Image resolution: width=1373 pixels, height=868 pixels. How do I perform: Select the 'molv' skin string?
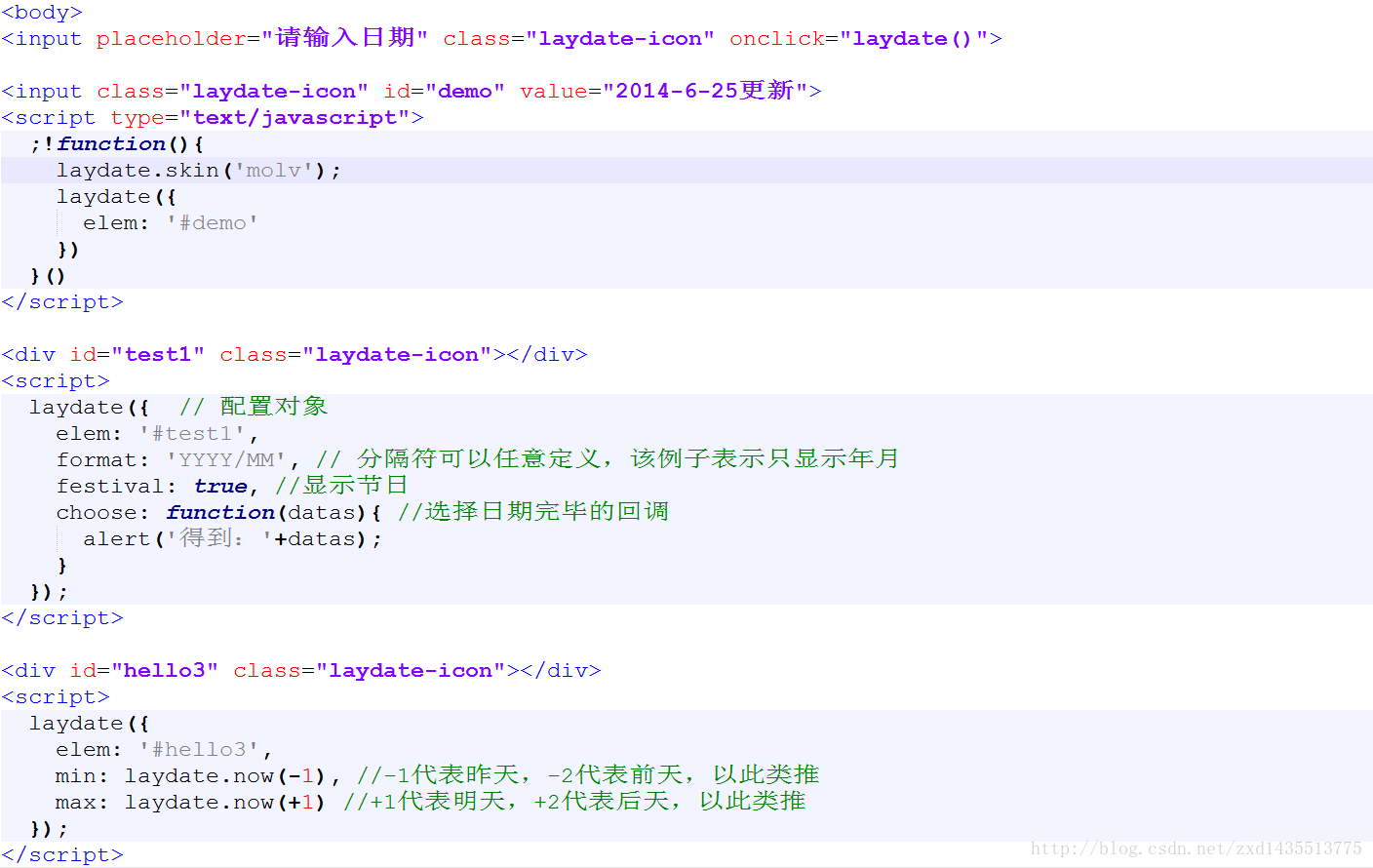tap(273, 171)
